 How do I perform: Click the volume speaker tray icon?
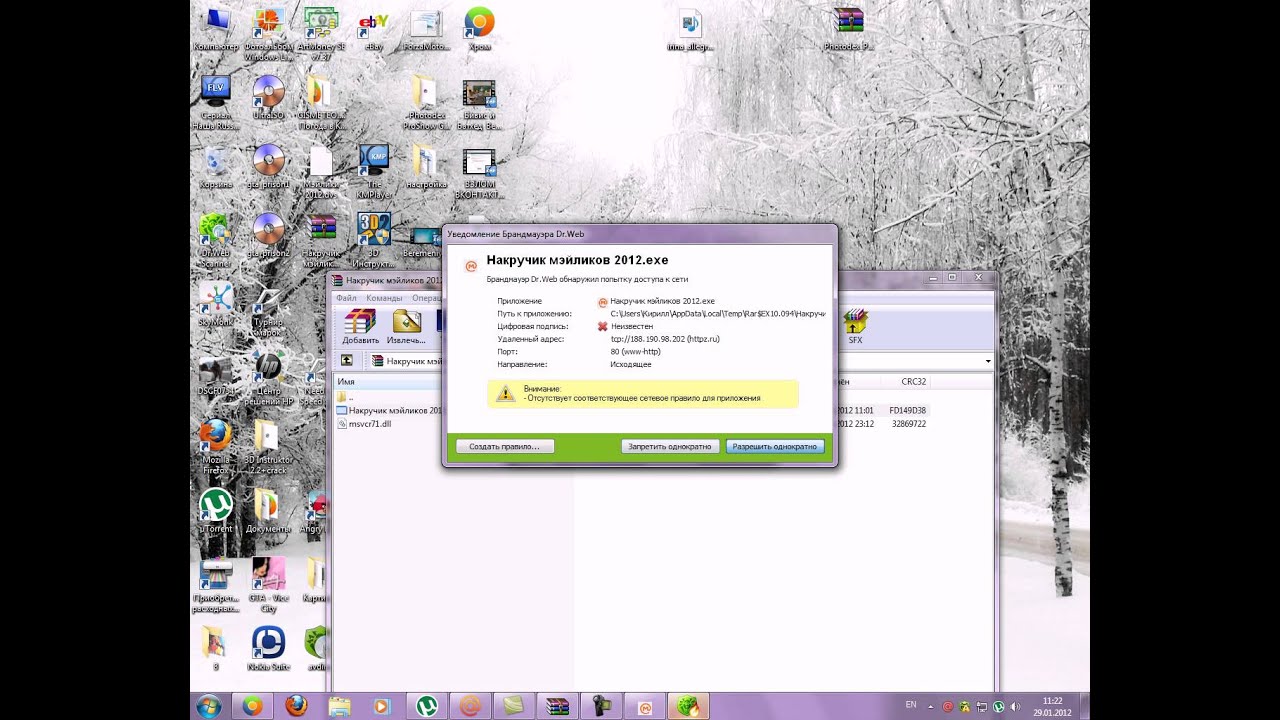(1014, 706)
